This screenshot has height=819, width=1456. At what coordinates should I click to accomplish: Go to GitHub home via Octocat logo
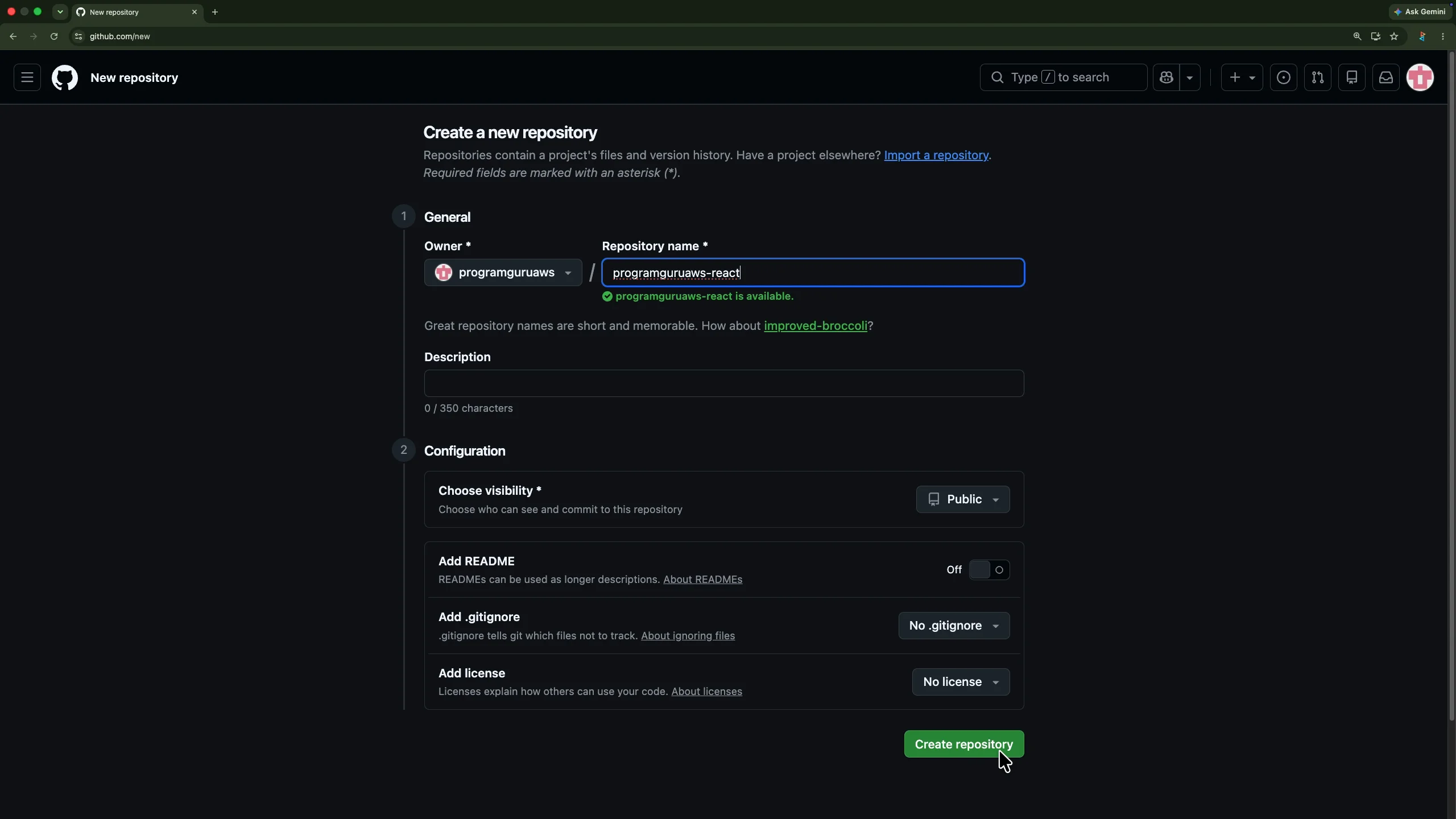click(x=65, y=77)
